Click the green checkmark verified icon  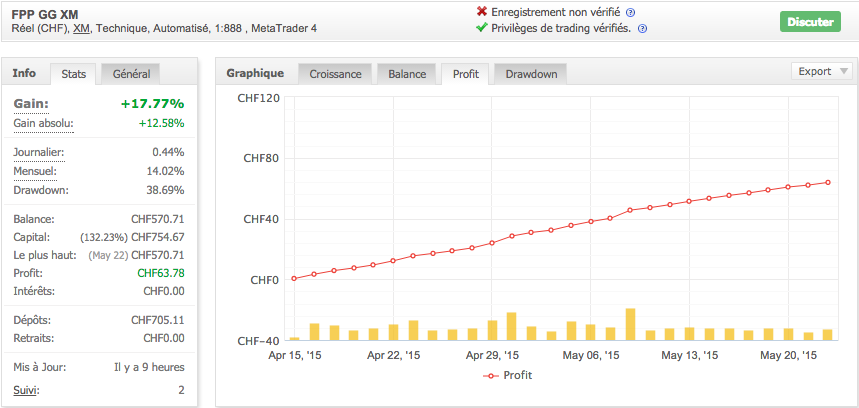click(x=483, y=28)
